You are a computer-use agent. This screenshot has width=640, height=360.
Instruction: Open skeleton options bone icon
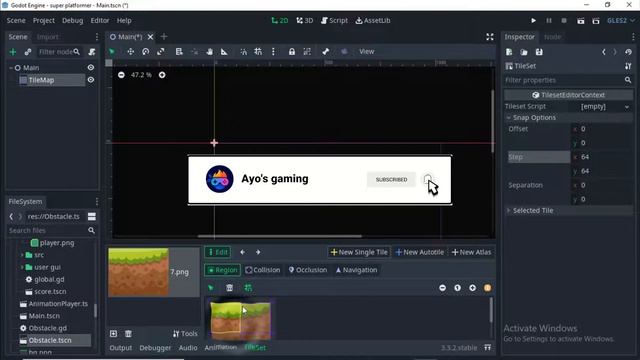pyautogui.click(x=325, y=51)
